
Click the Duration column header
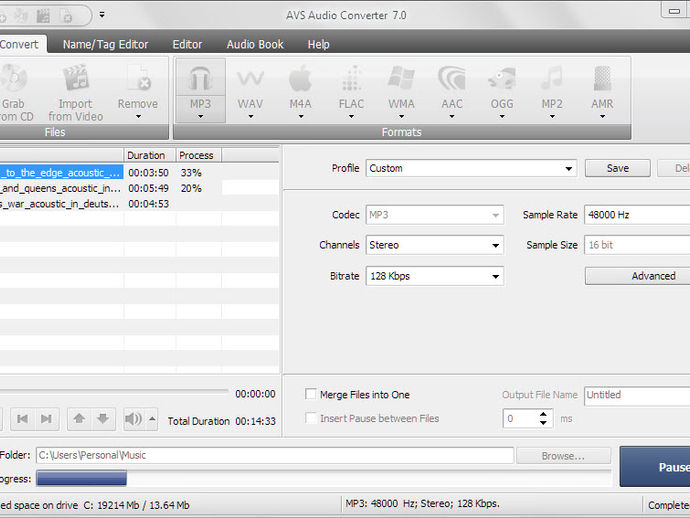pos(150,155)
